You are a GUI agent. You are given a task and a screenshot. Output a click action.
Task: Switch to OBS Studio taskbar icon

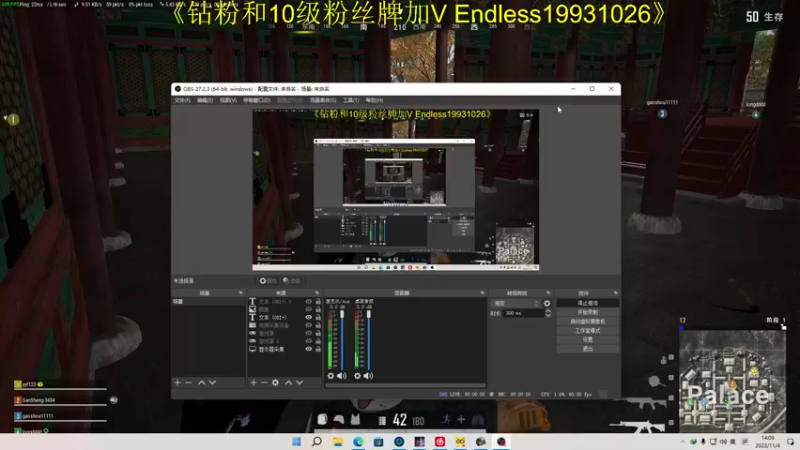coord(502,441)
